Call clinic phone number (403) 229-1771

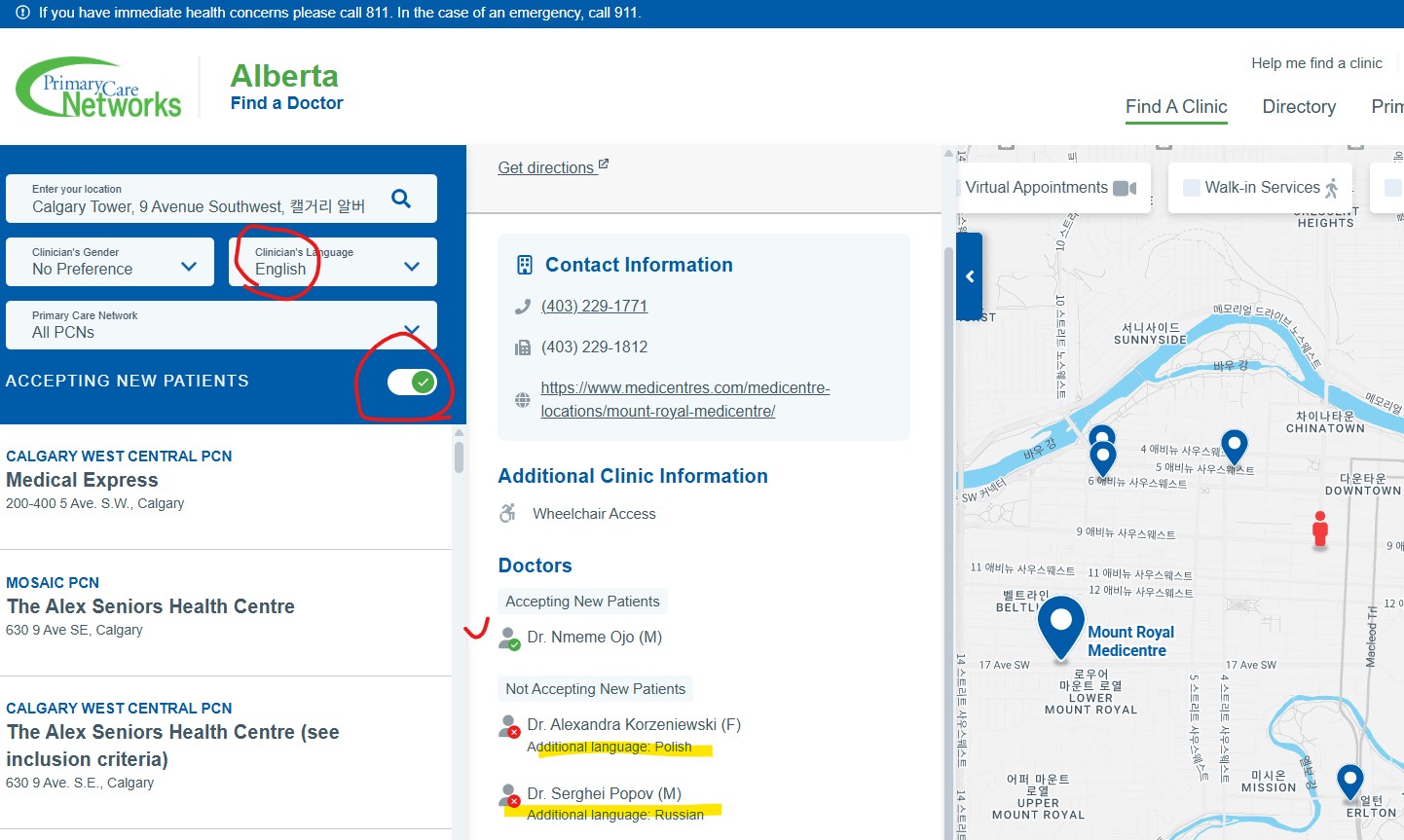click(594, 306)
